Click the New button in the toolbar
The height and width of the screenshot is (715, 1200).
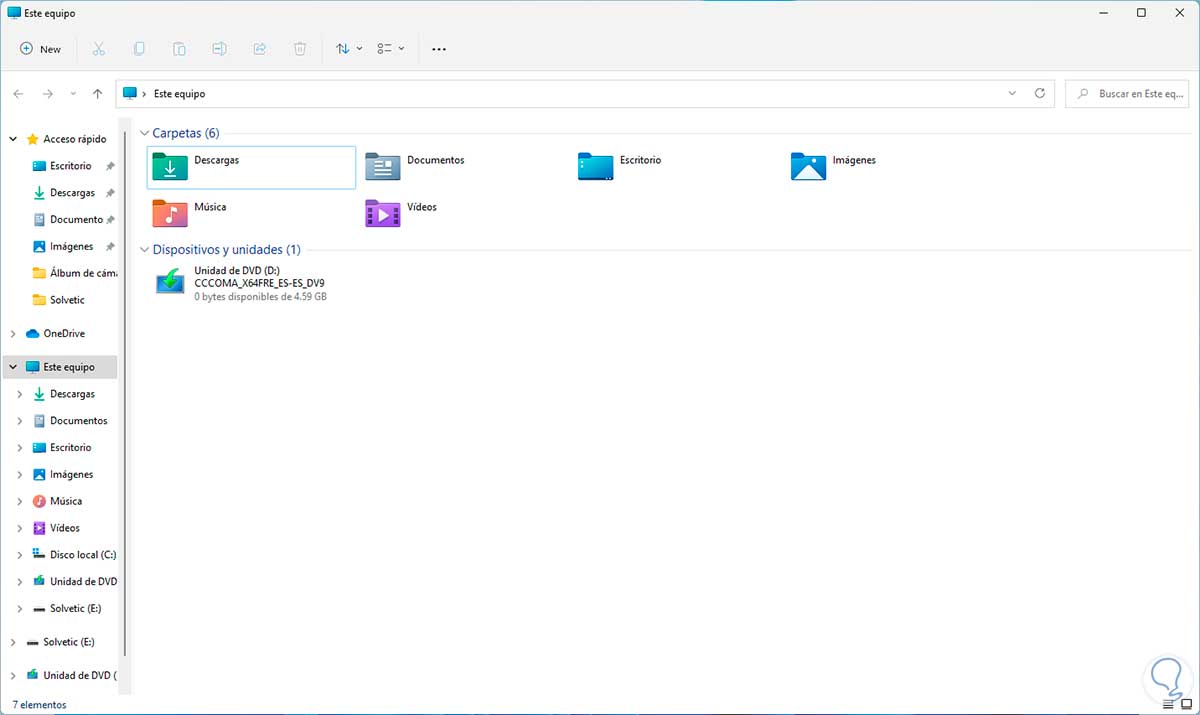(x=41, y=49)
